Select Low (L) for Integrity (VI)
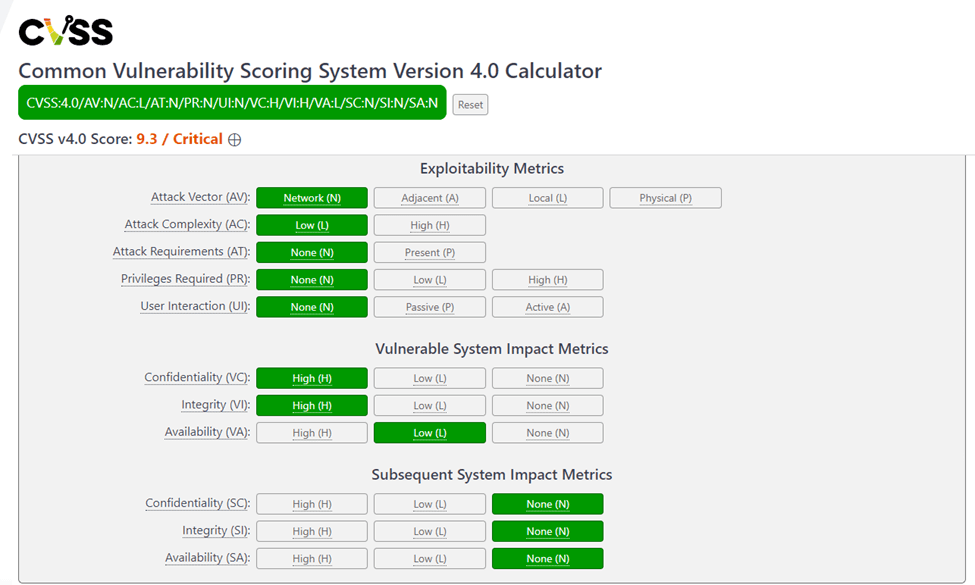Image resolution: width=975 pixels, height=585 pixels. [x=430, y=405]
